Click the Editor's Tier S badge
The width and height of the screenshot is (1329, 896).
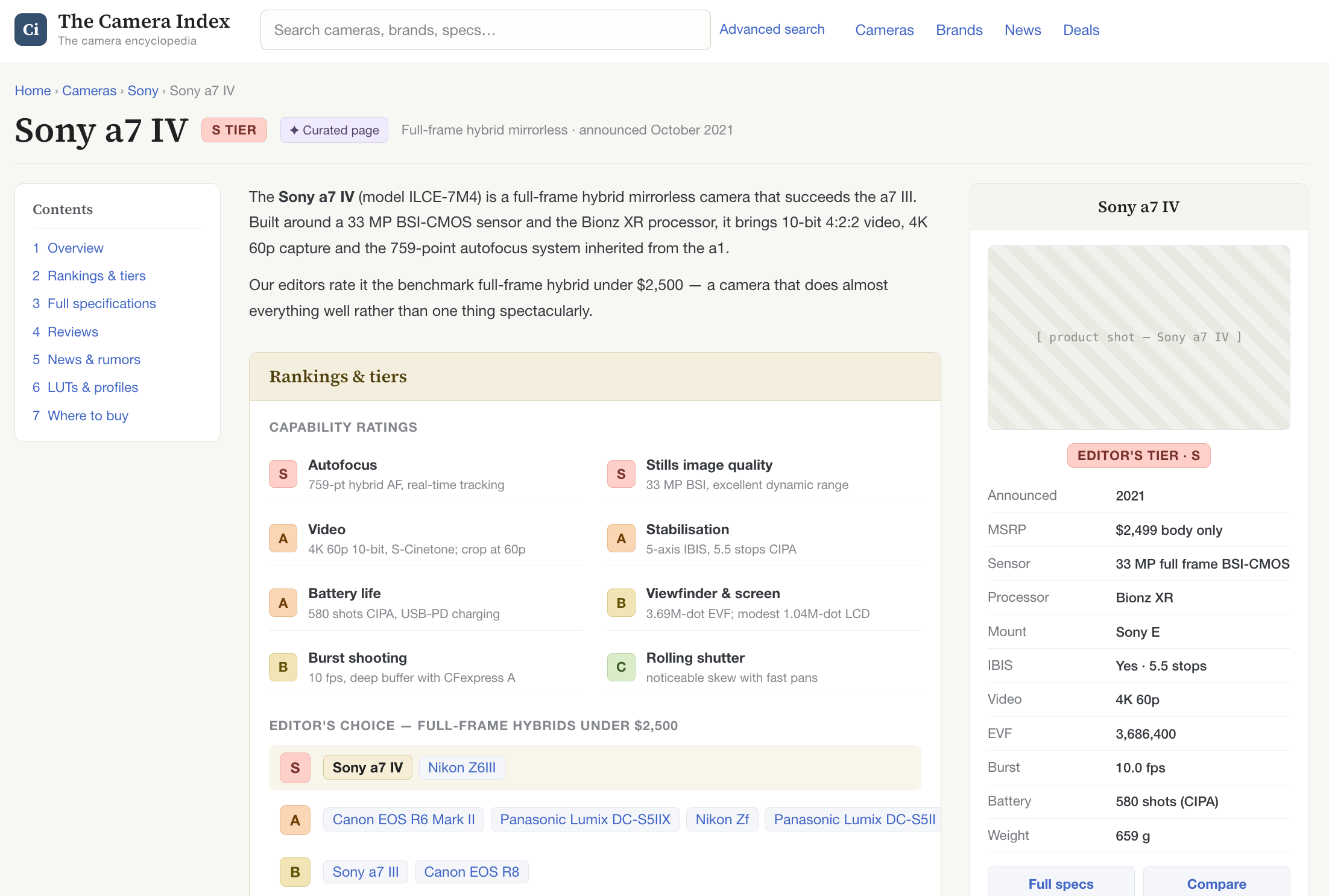point(1138,456)
